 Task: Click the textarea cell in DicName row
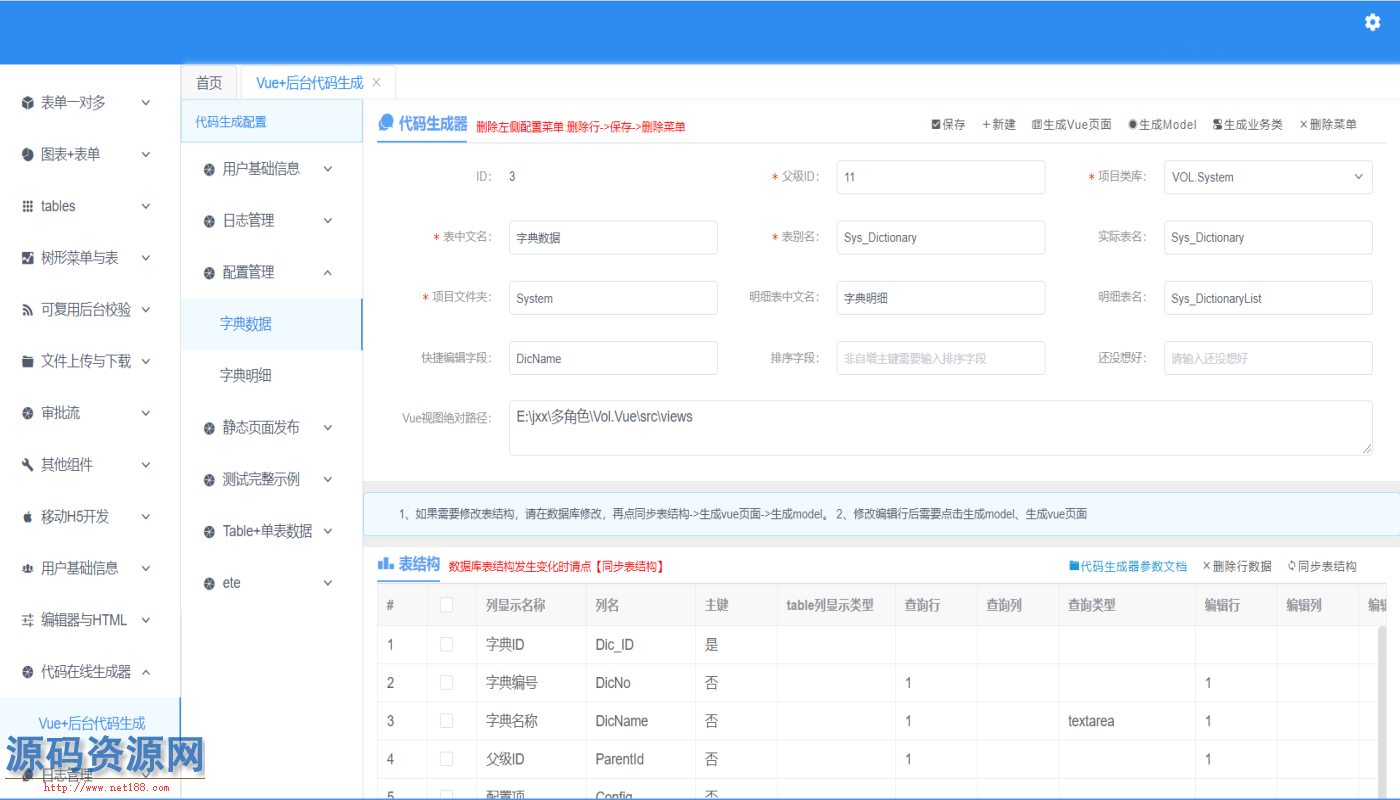[1127, 721]
